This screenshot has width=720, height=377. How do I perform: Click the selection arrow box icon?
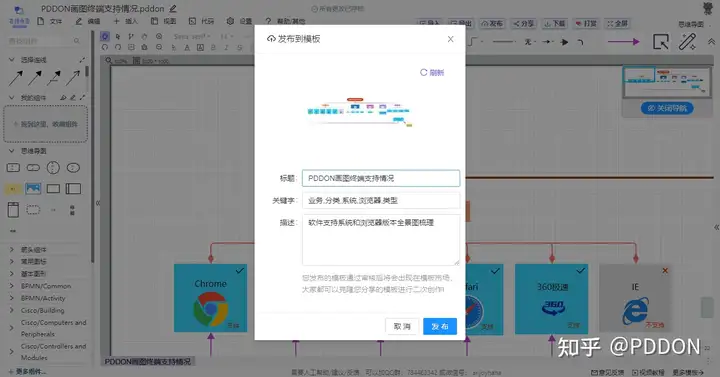661,42
